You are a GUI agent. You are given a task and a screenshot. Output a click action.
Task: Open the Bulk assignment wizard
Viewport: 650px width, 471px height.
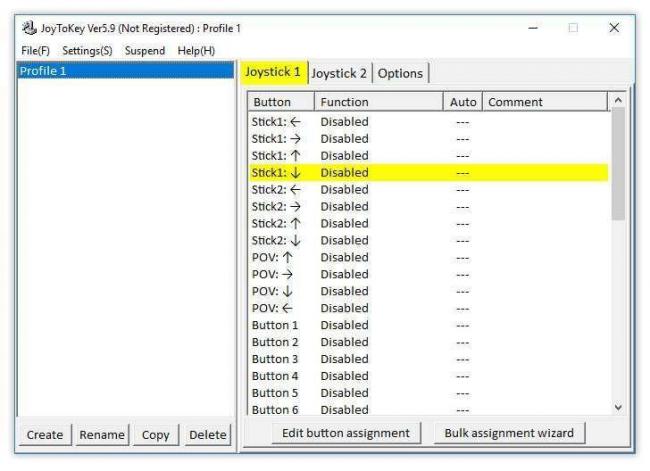509,433
